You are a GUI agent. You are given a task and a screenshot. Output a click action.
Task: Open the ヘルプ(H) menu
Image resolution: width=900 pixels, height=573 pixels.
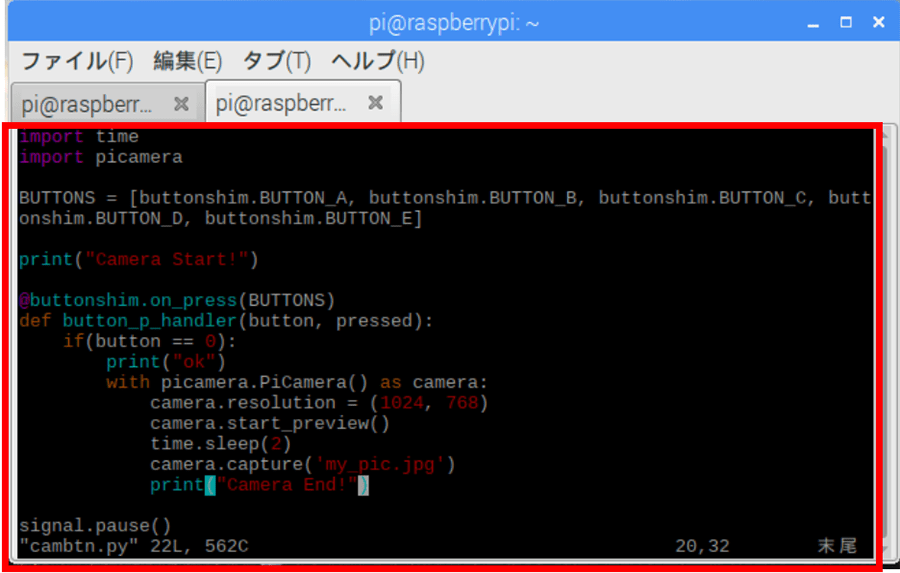coord(378,61)
